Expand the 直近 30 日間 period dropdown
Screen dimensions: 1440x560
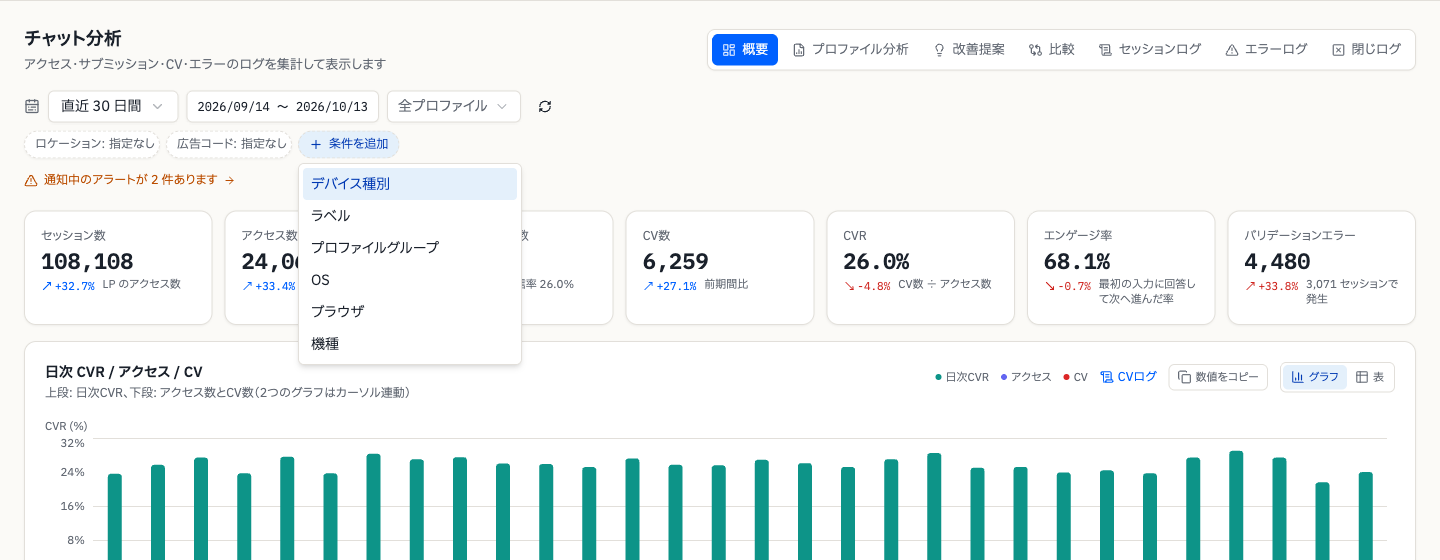[113, 106]
